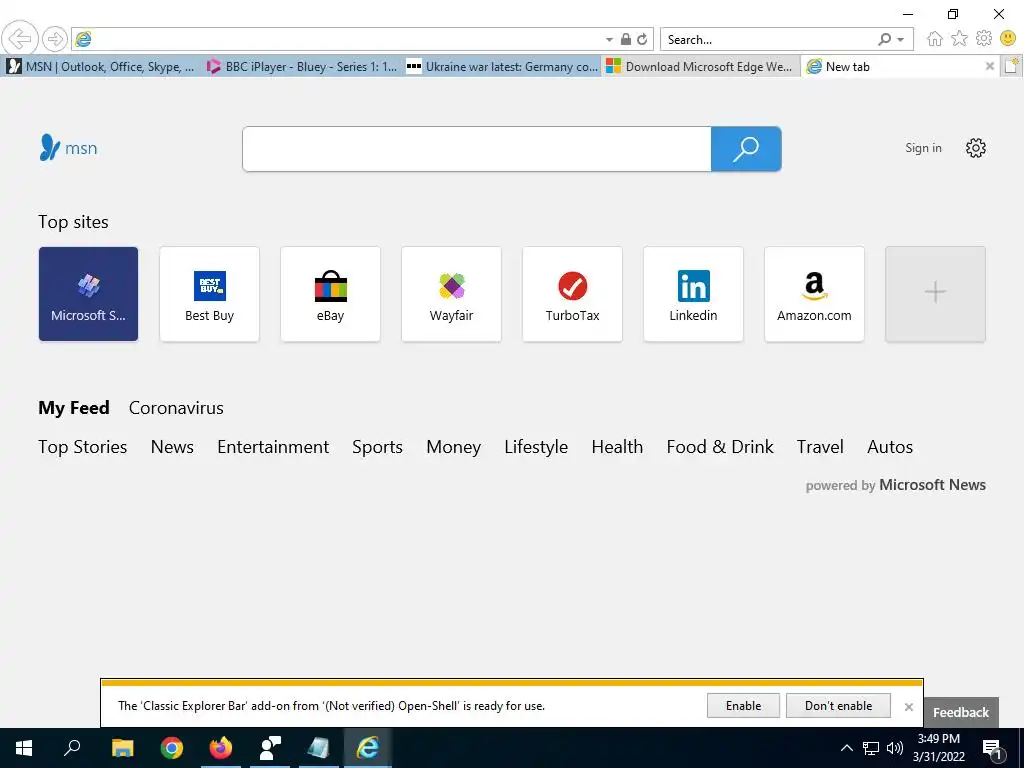The width and height of the screenshot is (1024, 768).
Task: Select the My Feed heading
Action: click(74, 408)
